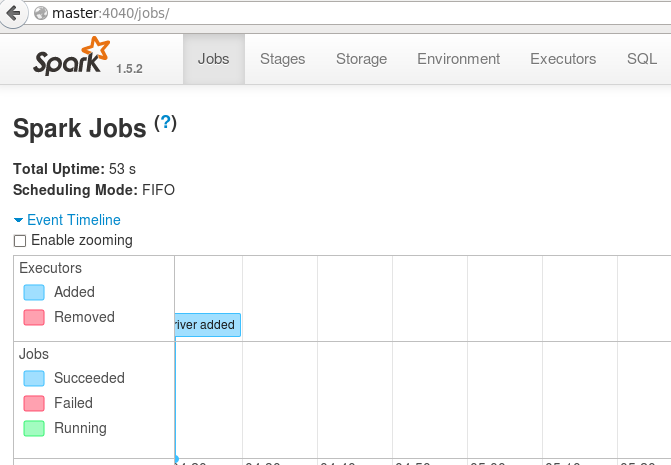This screenshot has height=465, width=671.
Task: Open the Environment tab
Action: [x=458, y=59]
